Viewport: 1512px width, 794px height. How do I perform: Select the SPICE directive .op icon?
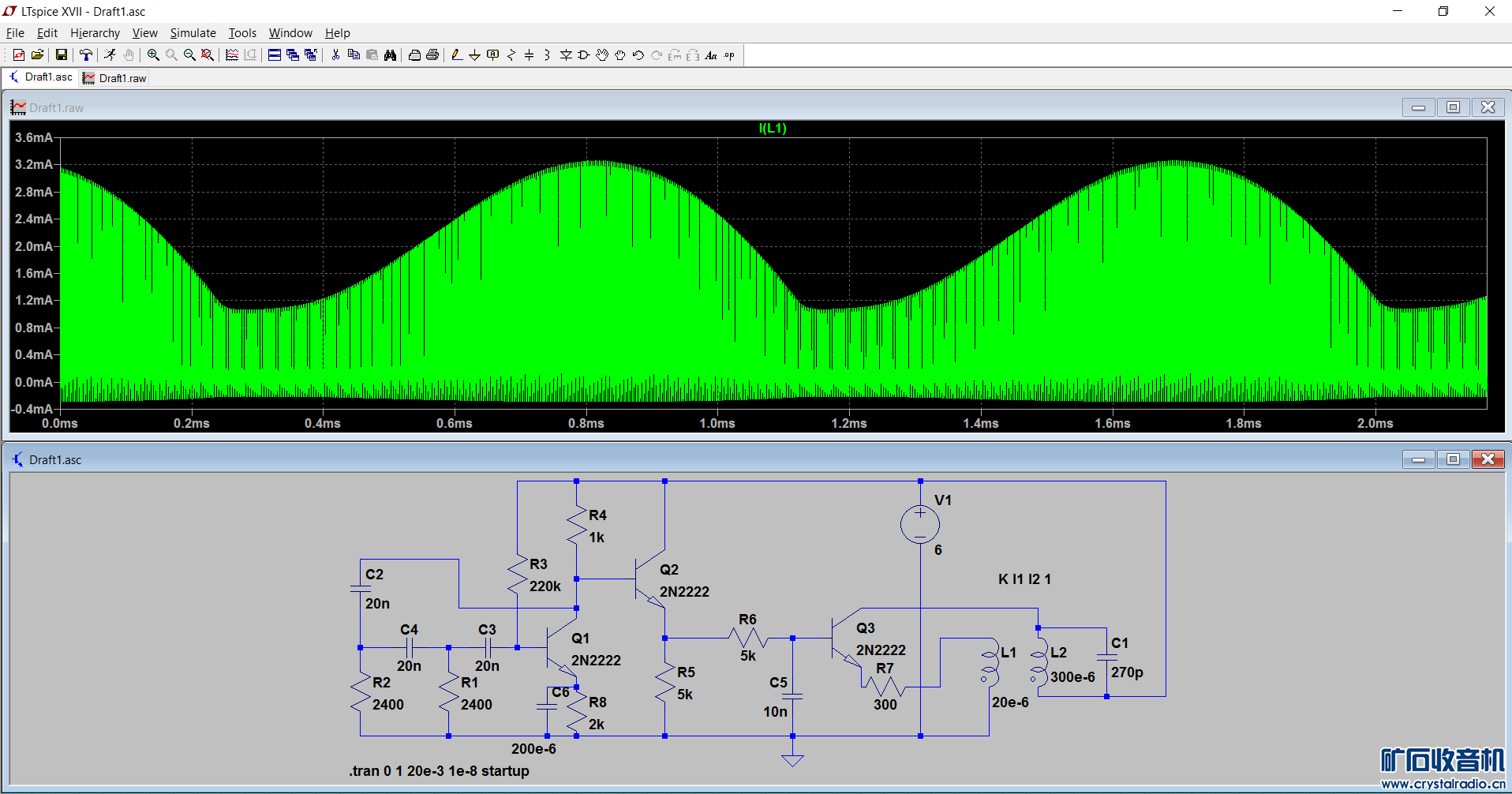point(729,55)
